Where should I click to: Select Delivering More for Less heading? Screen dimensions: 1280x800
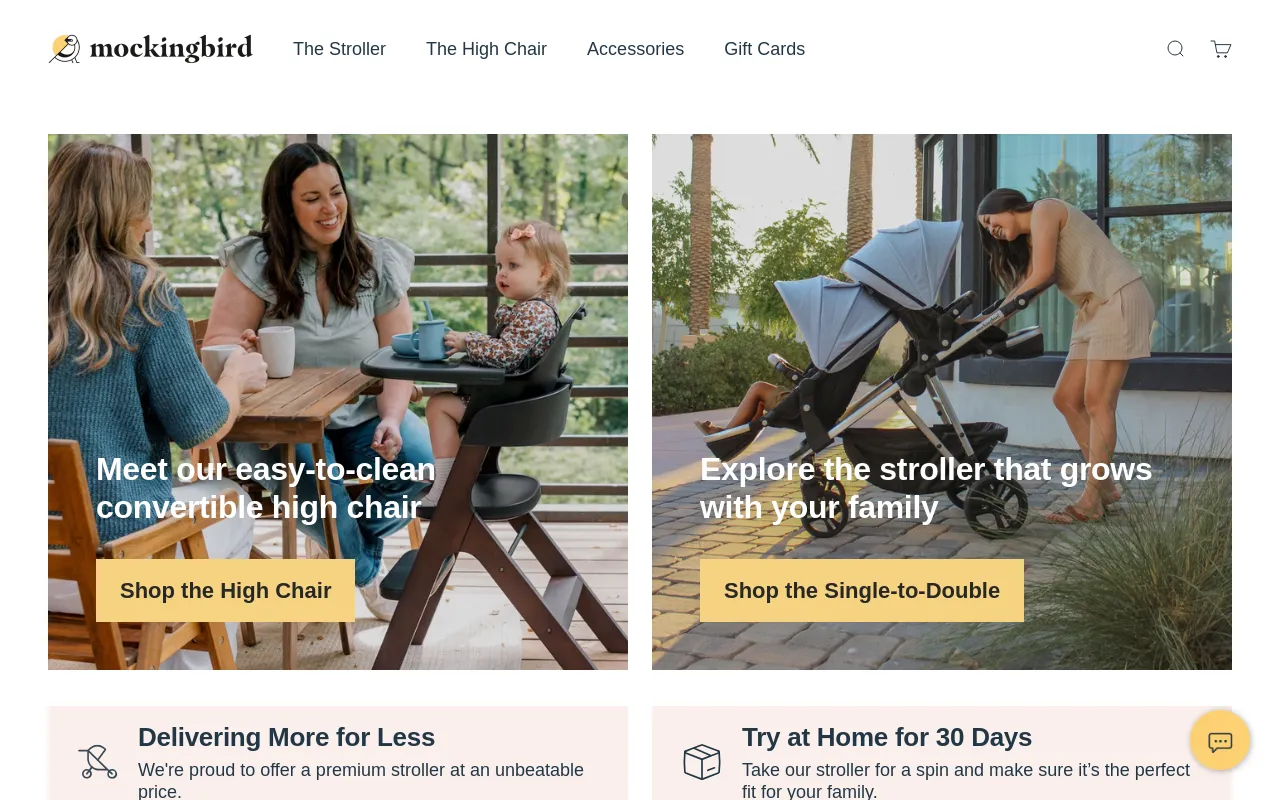point(286,737)
